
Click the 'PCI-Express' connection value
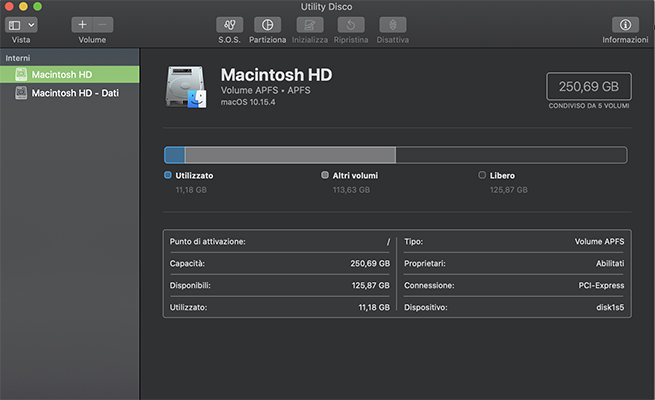tap(601, 286)
